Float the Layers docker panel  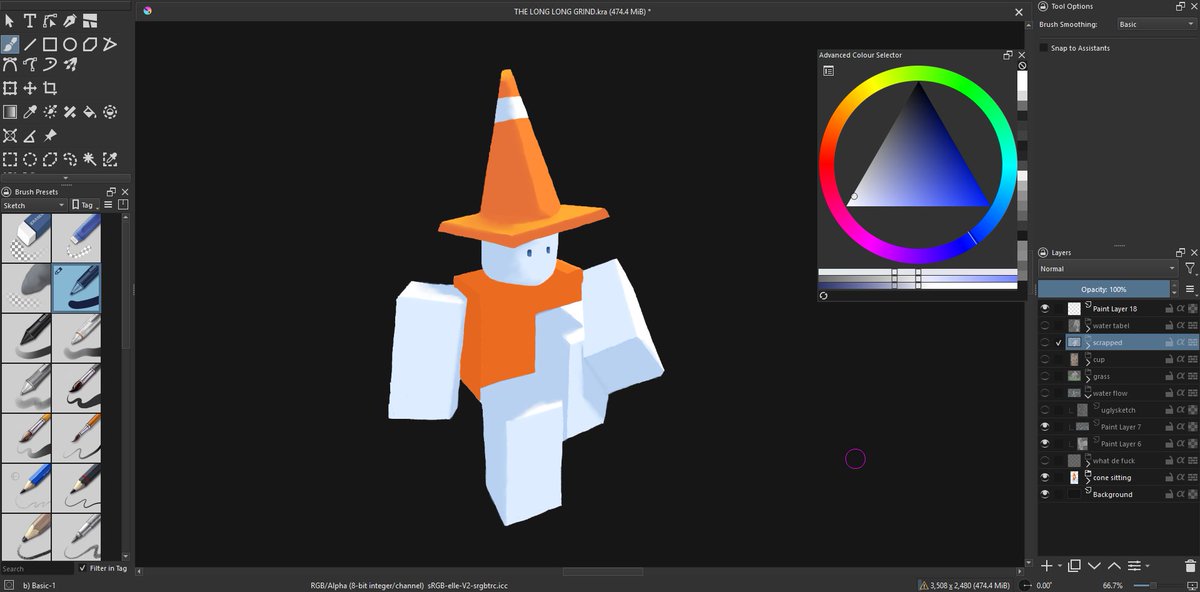point(1178,252)
